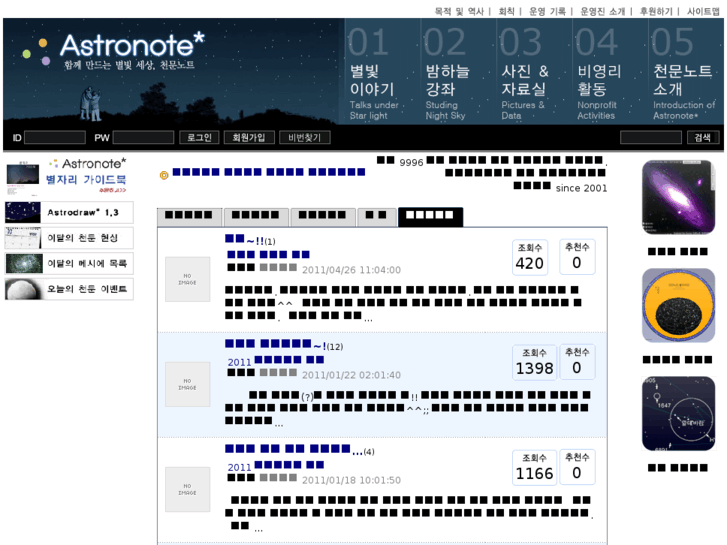Click the timestamp 2011/01/22 02:01:40
The image size is (727, 545).
pos(351,375)
